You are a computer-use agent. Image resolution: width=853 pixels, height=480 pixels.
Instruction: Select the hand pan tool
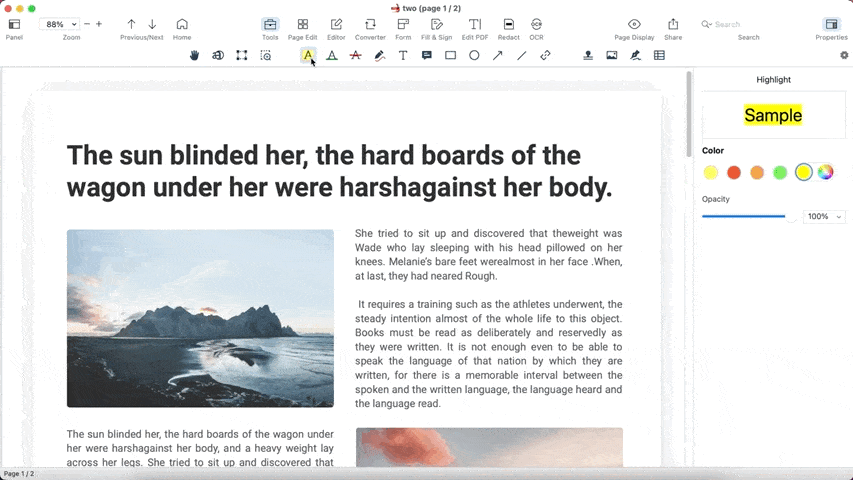194,56
